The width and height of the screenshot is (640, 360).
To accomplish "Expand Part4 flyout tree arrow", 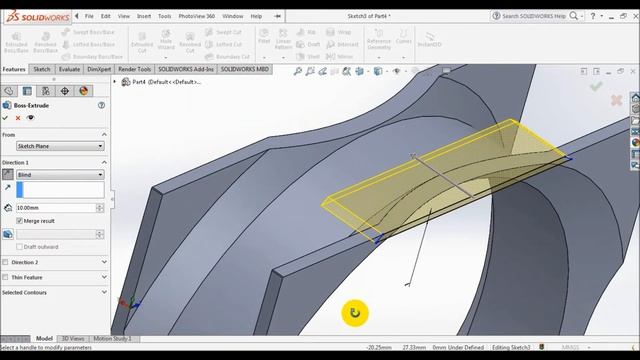I will pos(115,82).
